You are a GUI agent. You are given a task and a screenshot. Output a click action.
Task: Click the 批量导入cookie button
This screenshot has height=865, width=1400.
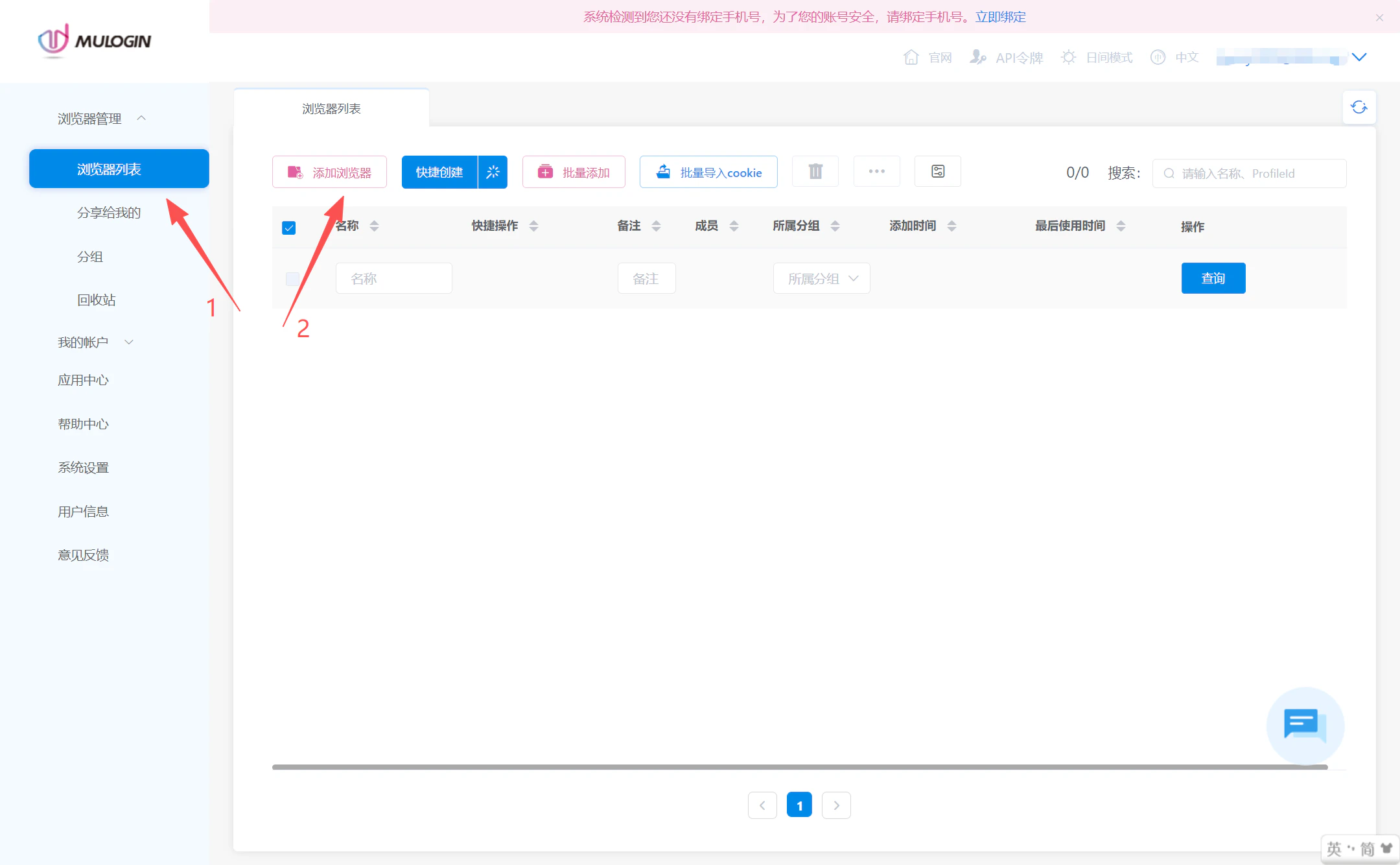[708, 172]
